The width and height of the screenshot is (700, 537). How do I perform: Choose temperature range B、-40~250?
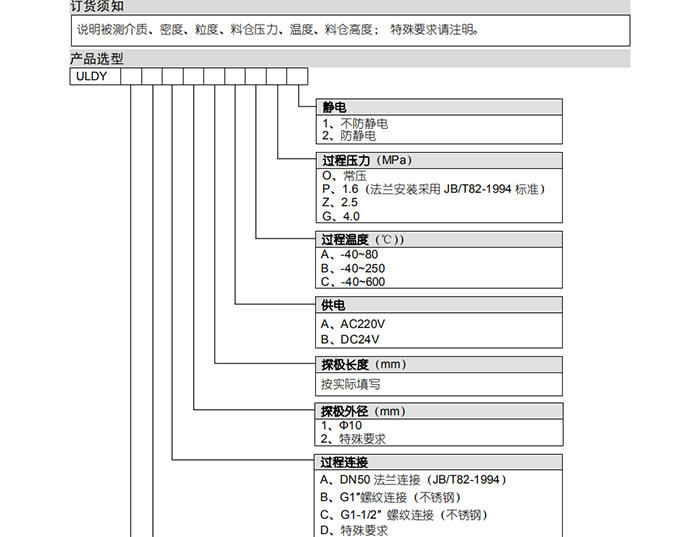pyautogui.click(x=352, y=268)
